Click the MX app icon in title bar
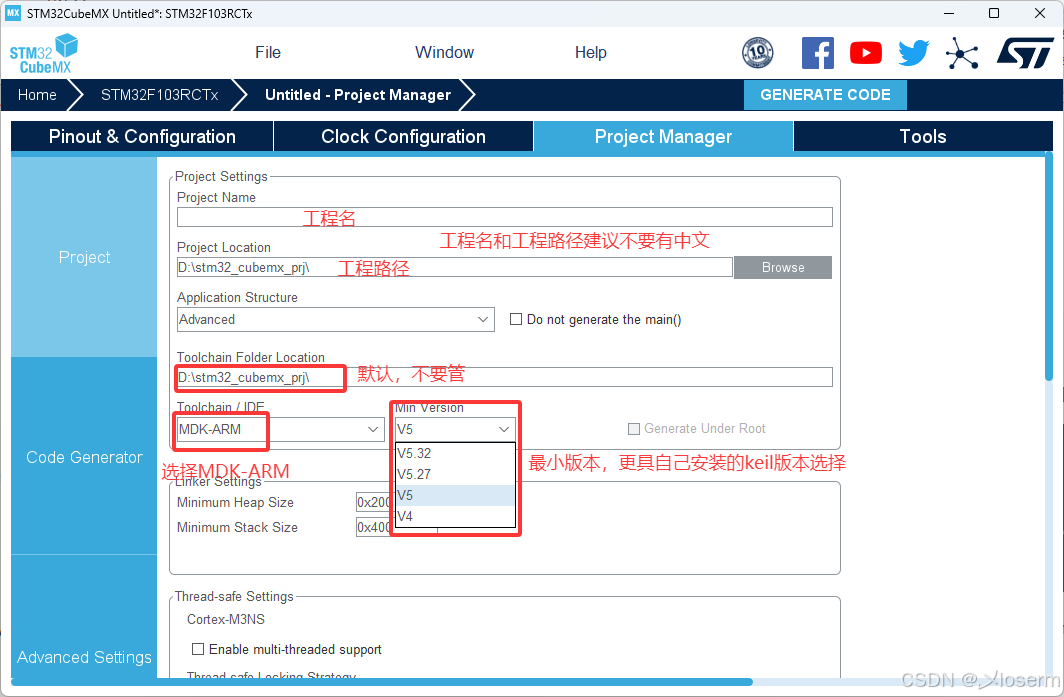The image size is (1064, 697). tap(13, 13)
